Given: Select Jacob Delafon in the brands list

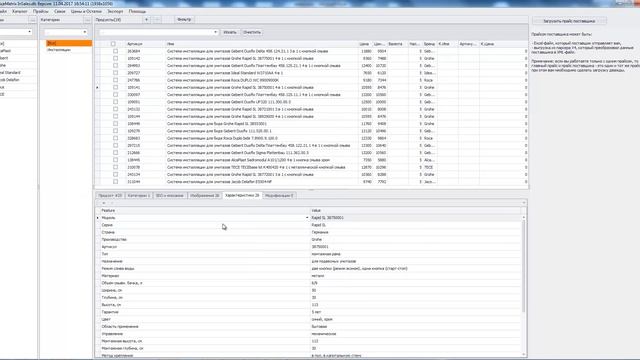Looking at the screenshot, I should (10, 80).
